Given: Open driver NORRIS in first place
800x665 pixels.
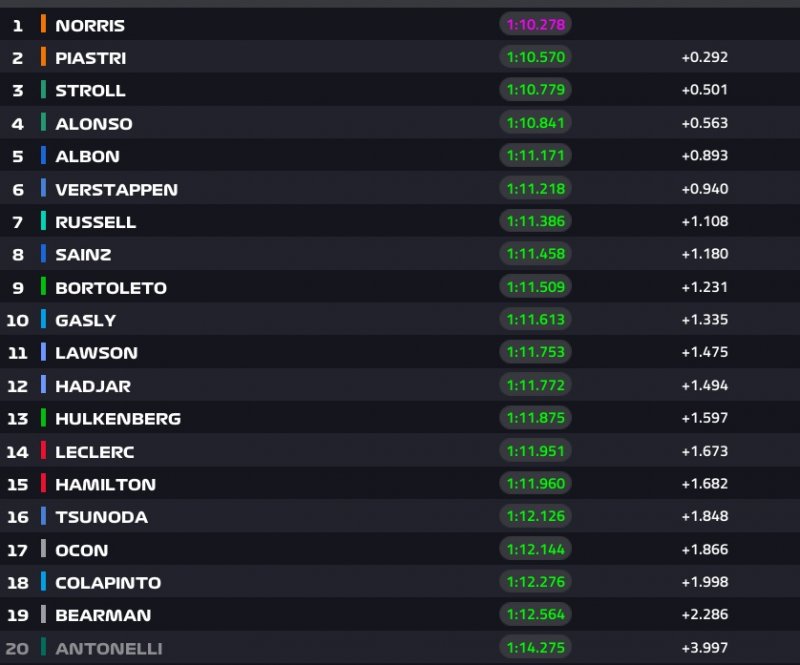Looking at the screenshot, I should (x=90, y=25).
